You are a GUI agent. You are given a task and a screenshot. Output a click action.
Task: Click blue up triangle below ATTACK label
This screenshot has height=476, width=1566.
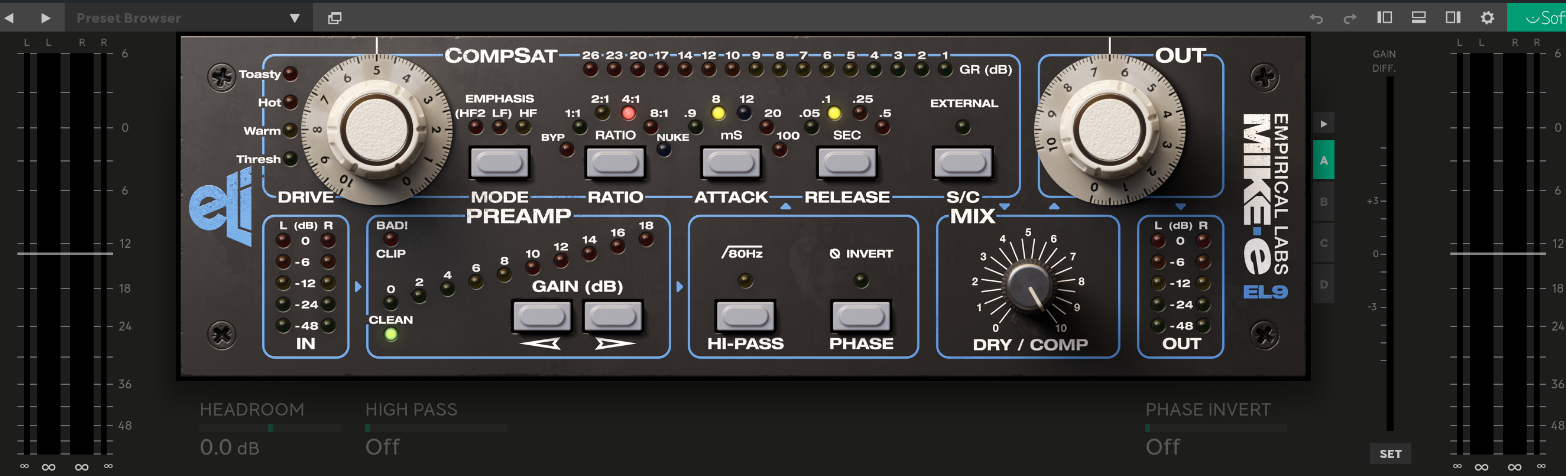pyautogui.click(x=785, y=207)
